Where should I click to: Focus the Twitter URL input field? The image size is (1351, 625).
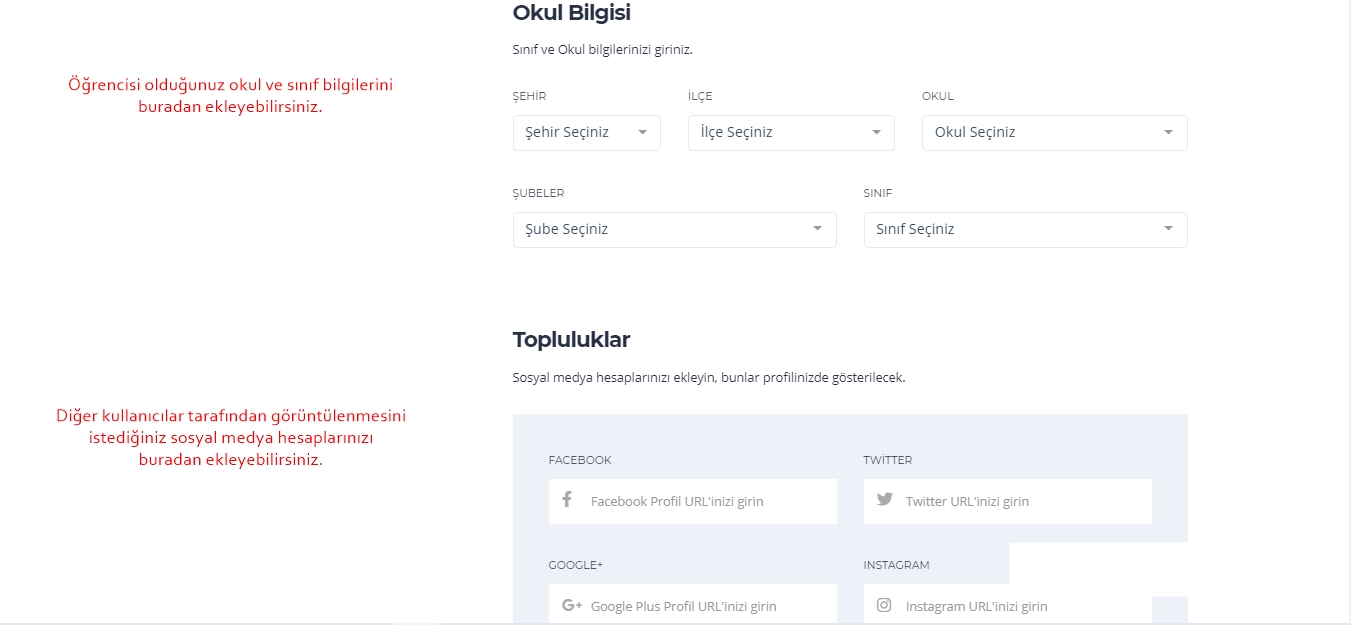pyautogui.click(x=1008, y=501)
